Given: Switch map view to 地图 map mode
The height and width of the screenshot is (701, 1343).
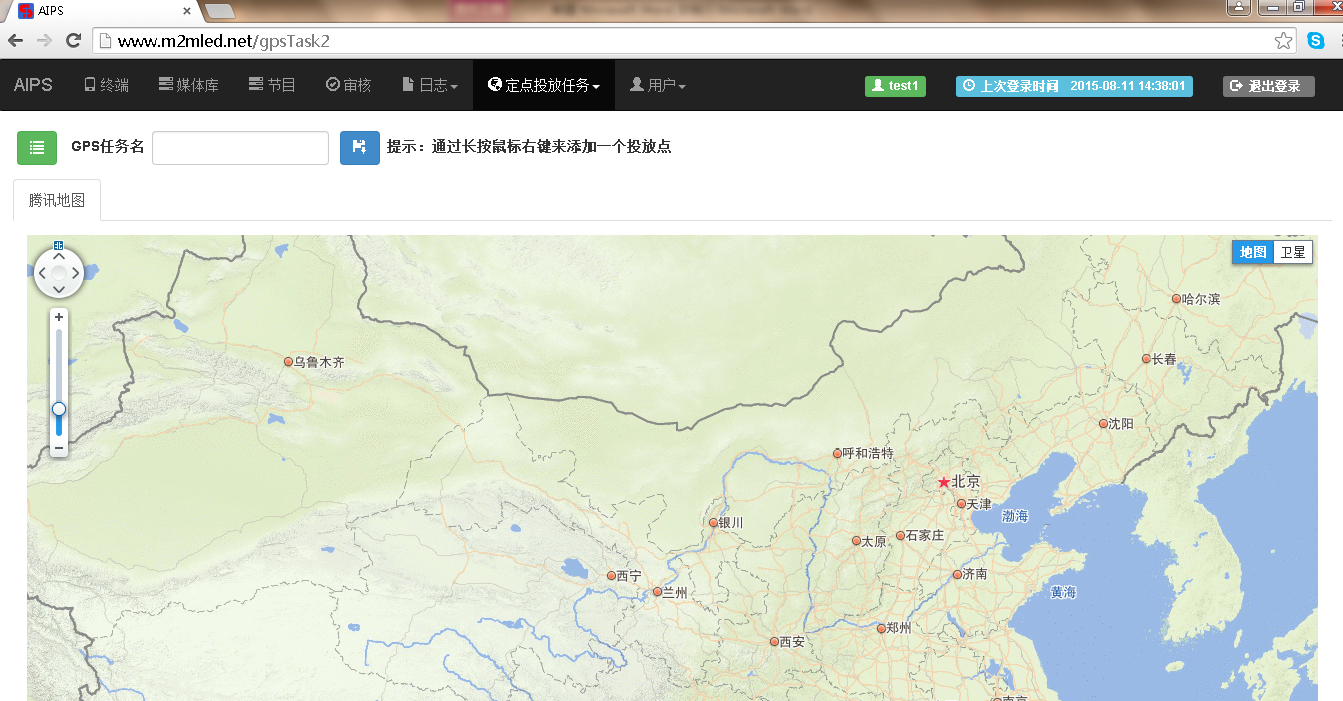Looking at the screenshot, I should click(1254, 252).
